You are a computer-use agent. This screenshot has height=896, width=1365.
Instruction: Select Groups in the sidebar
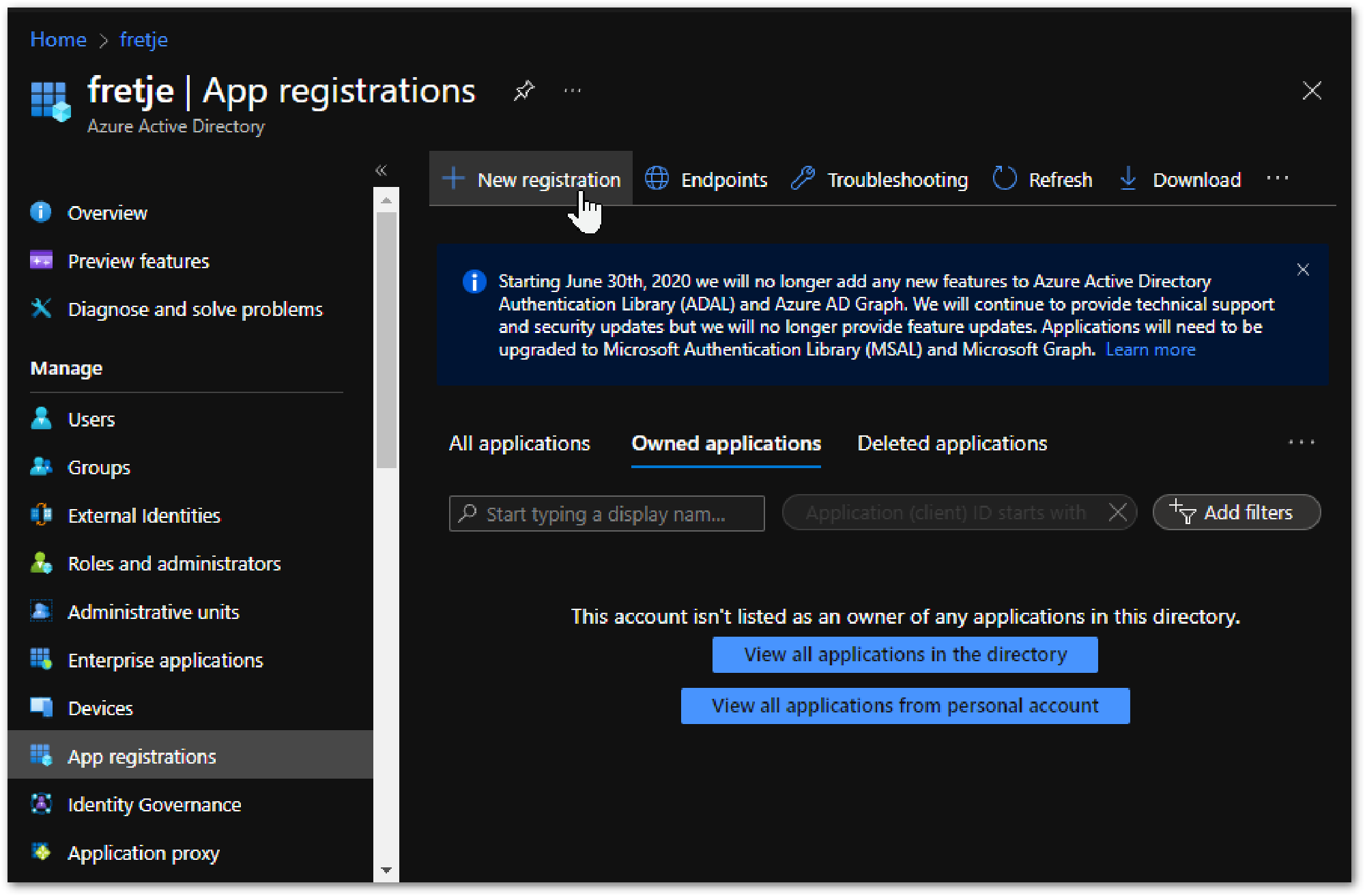(98, 467)
